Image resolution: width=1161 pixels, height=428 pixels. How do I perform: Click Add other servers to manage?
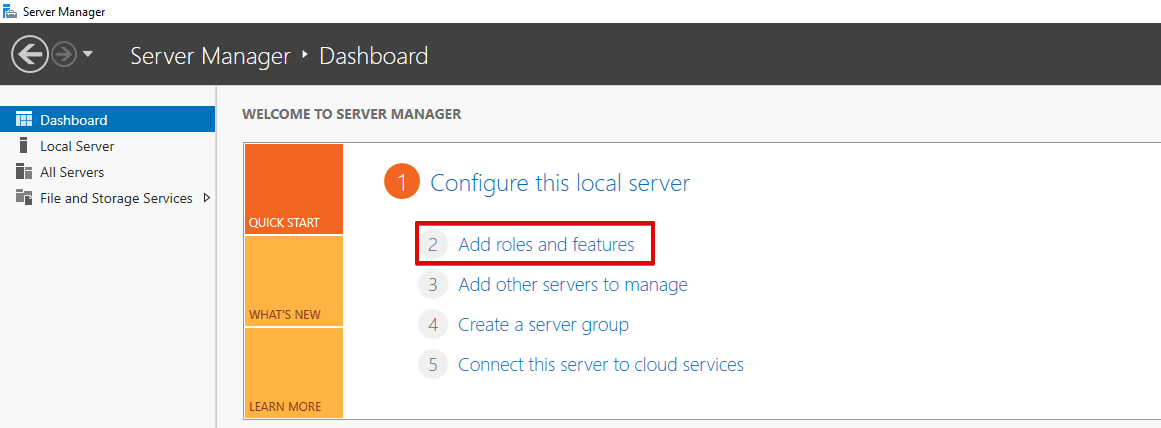573,284
